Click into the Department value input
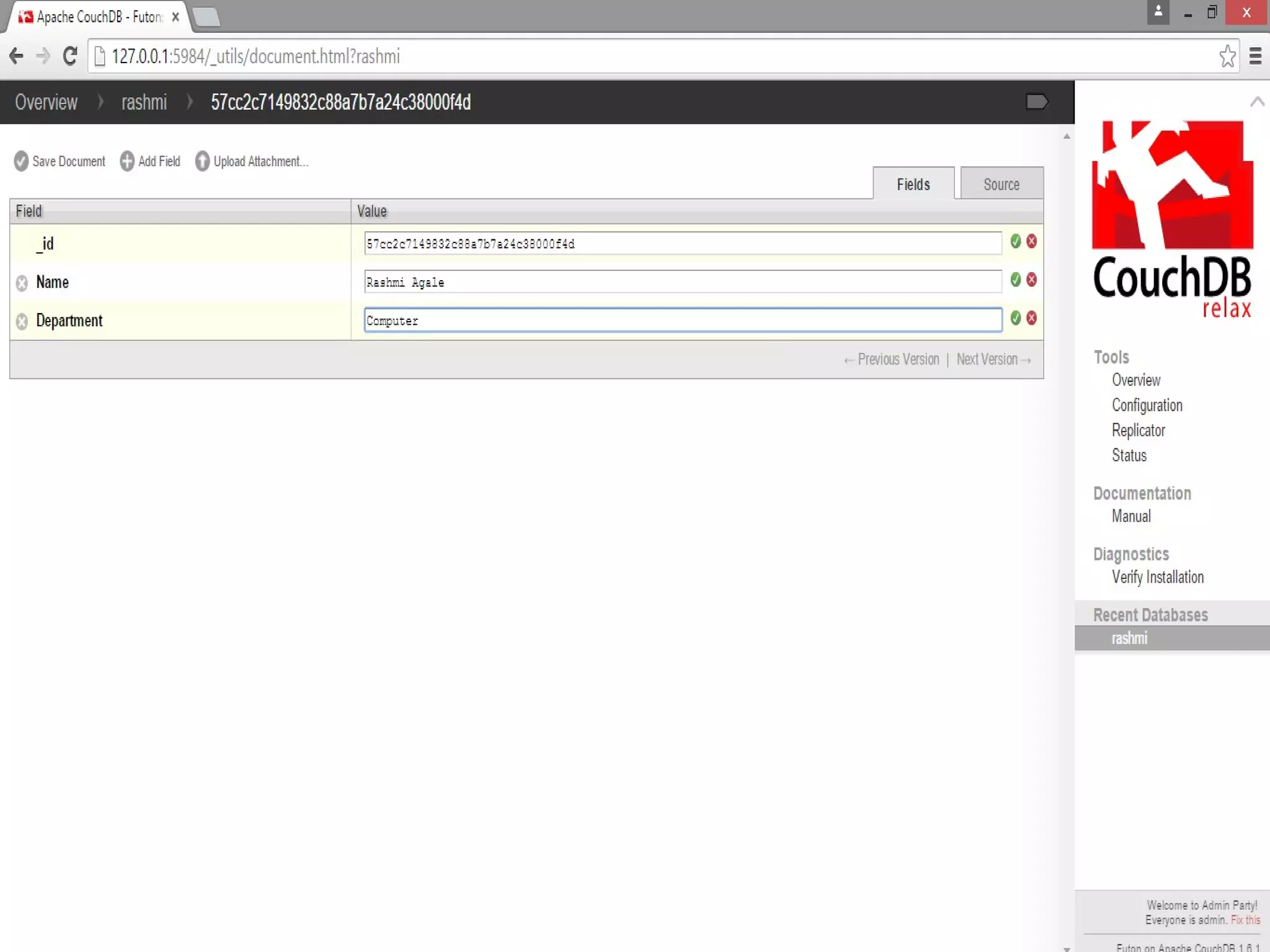 point(682,320)
